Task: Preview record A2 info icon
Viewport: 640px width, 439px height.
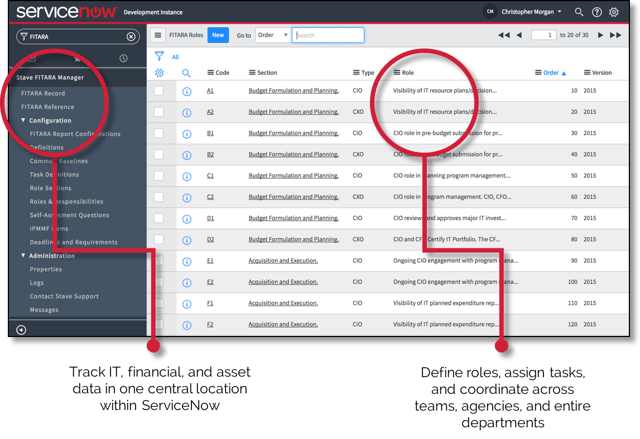Action: click(187, 113)
